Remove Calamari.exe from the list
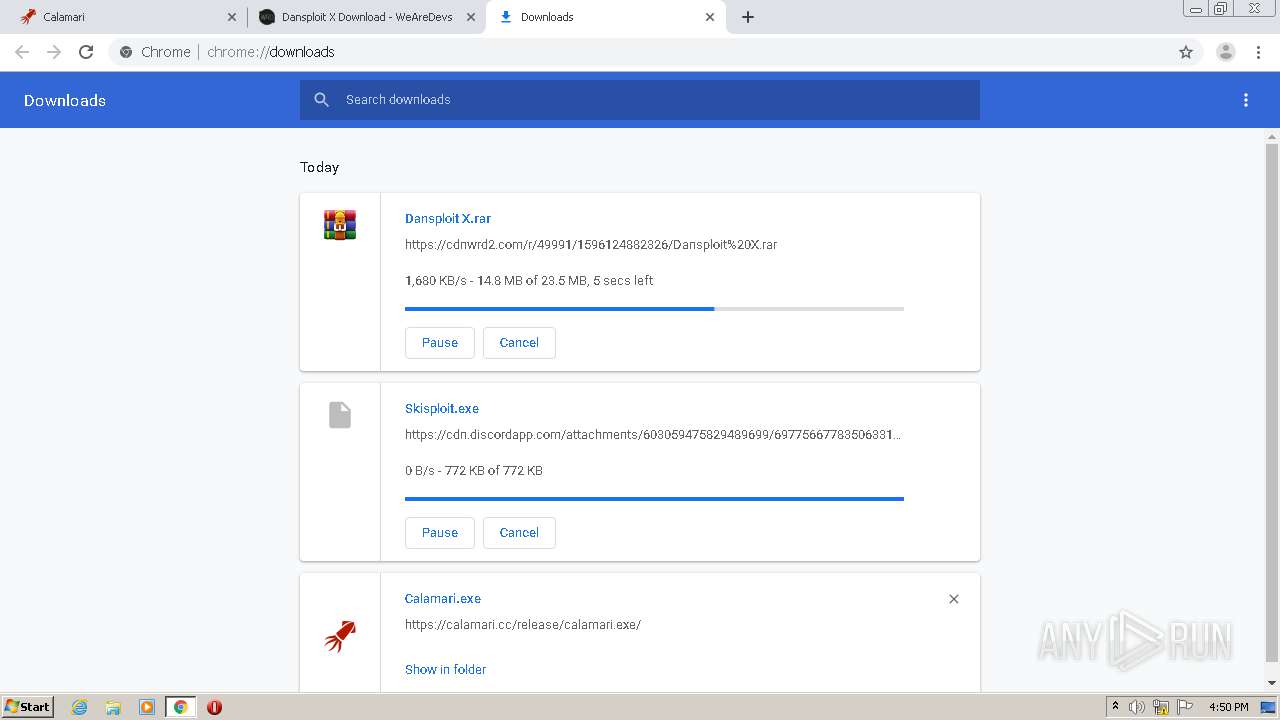Viewport: 1280px width, 720px height. (x=954, y=599)
